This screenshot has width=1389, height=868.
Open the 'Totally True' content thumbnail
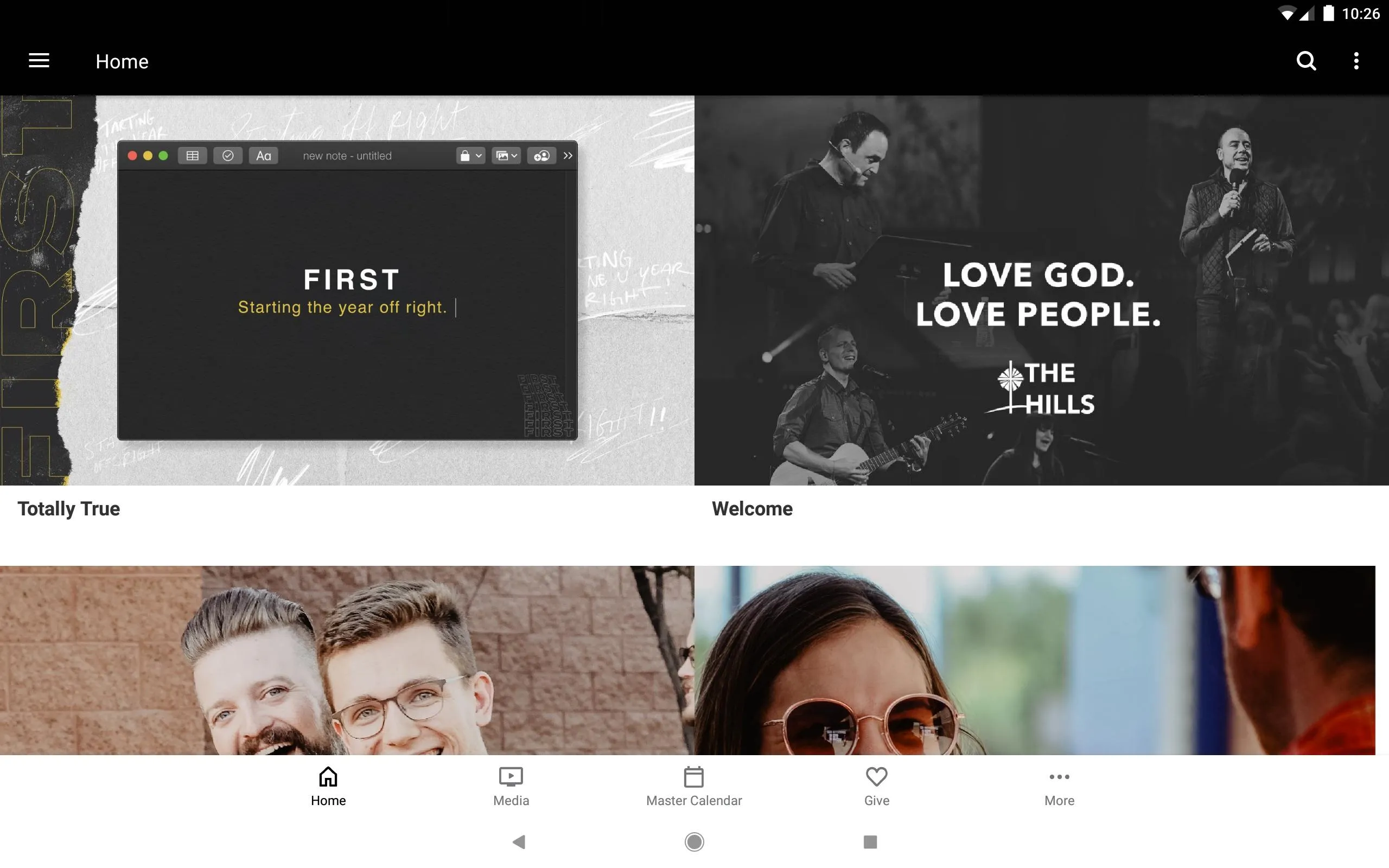point(347,290)
